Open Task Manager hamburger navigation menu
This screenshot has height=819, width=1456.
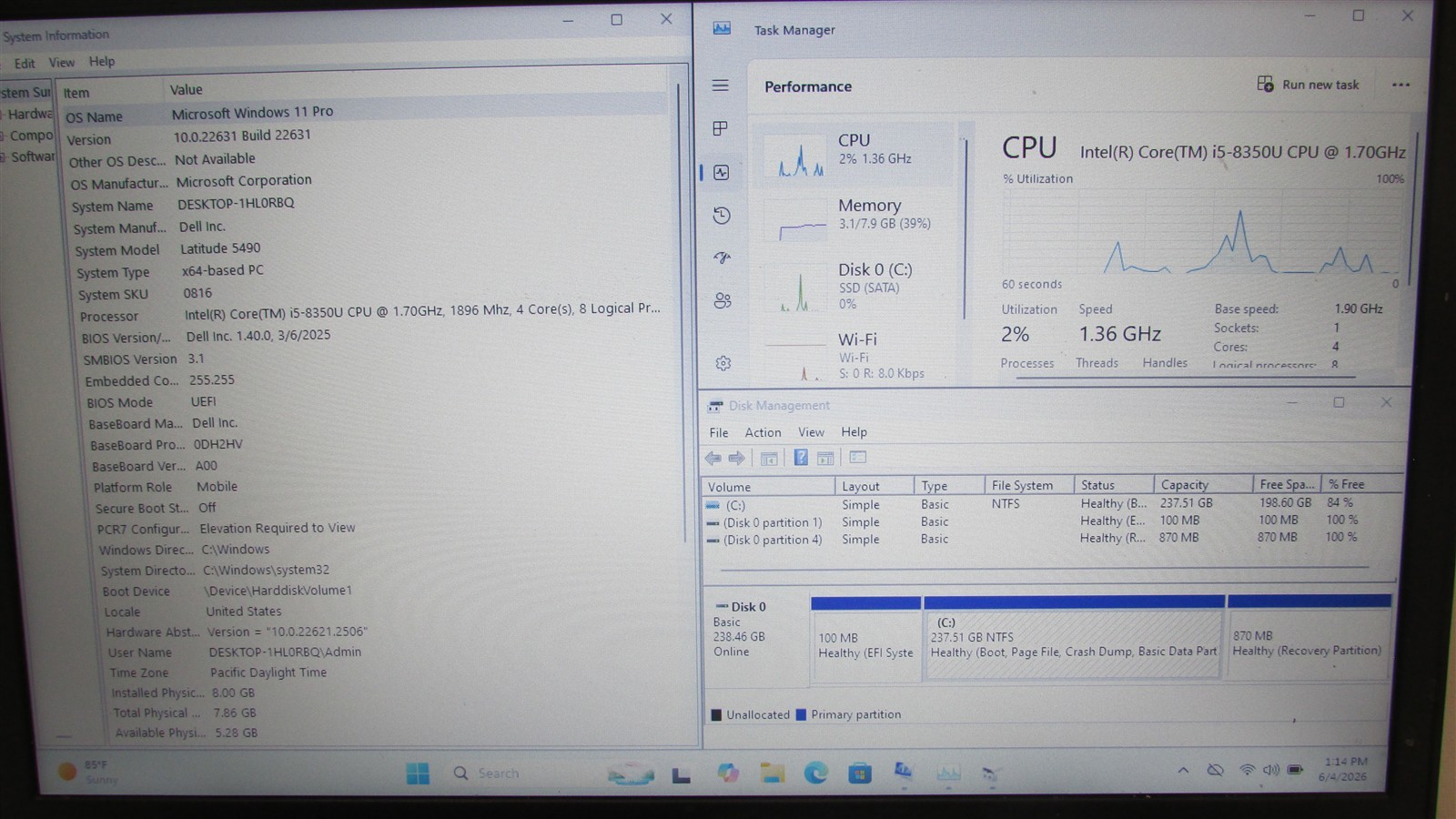720,86
